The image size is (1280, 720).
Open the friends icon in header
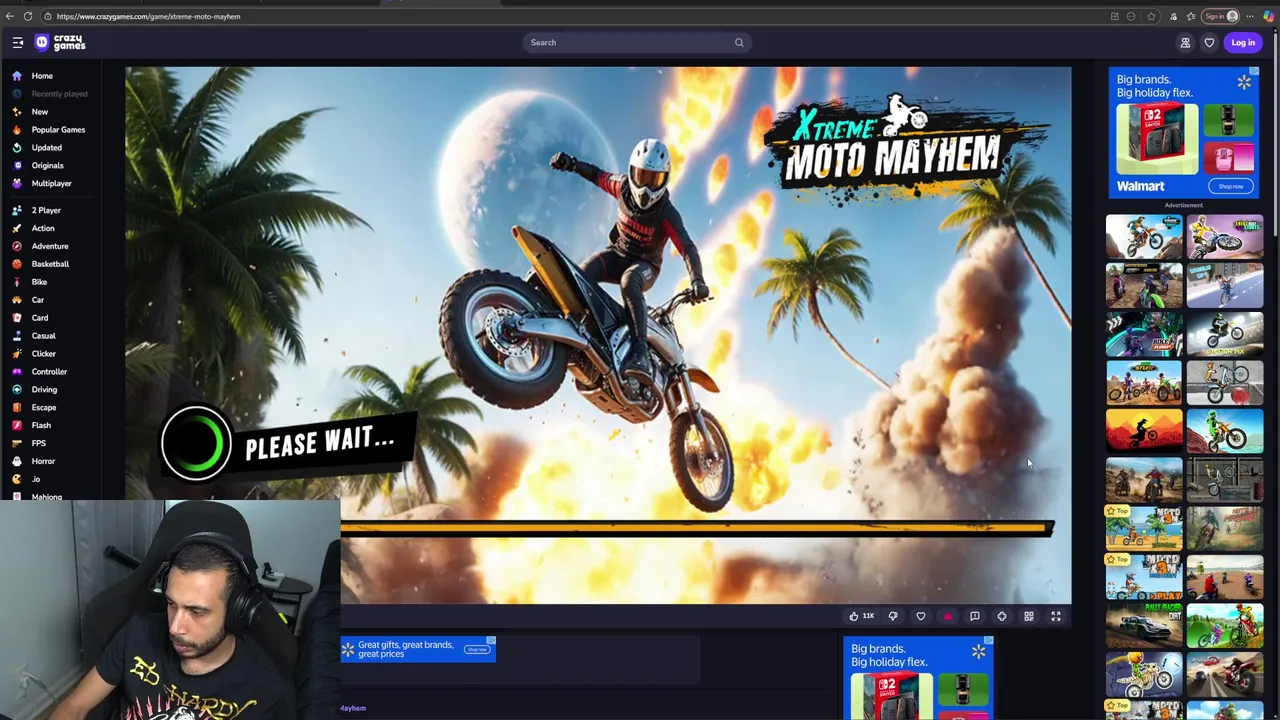pyautogui.click(x=1185, y=42)
